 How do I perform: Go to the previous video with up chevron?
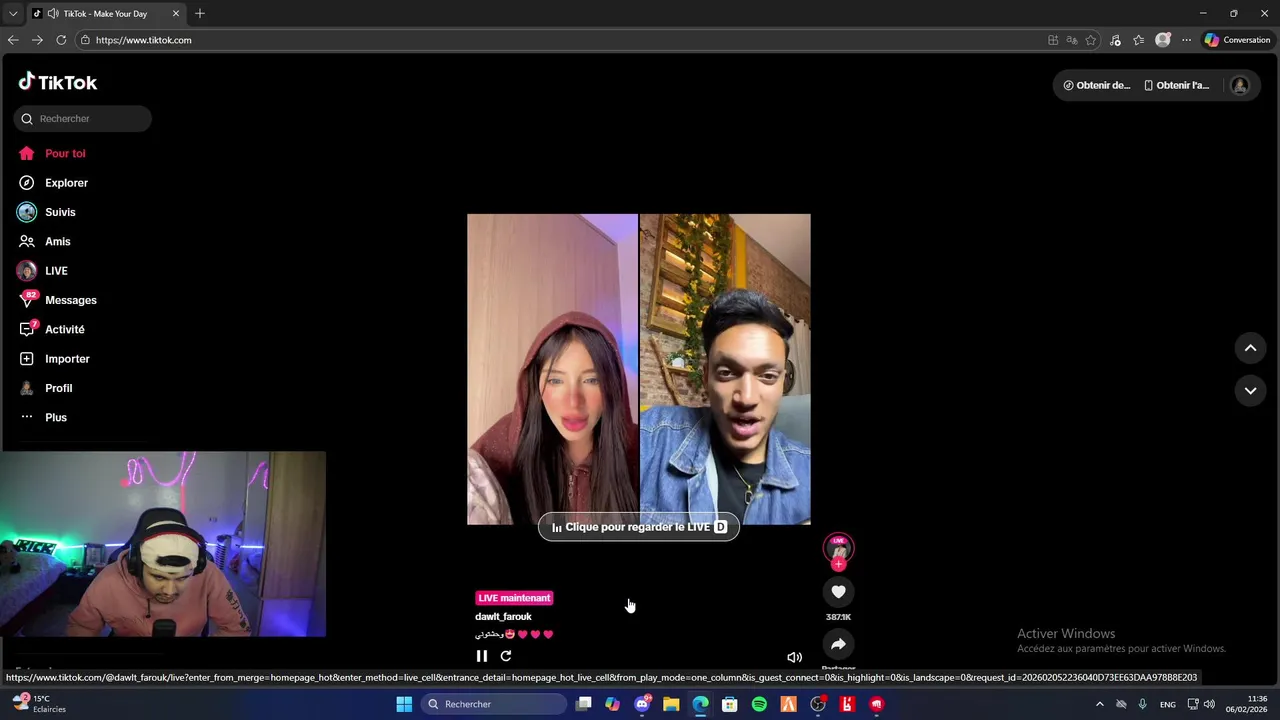(x=1250, y=348)
